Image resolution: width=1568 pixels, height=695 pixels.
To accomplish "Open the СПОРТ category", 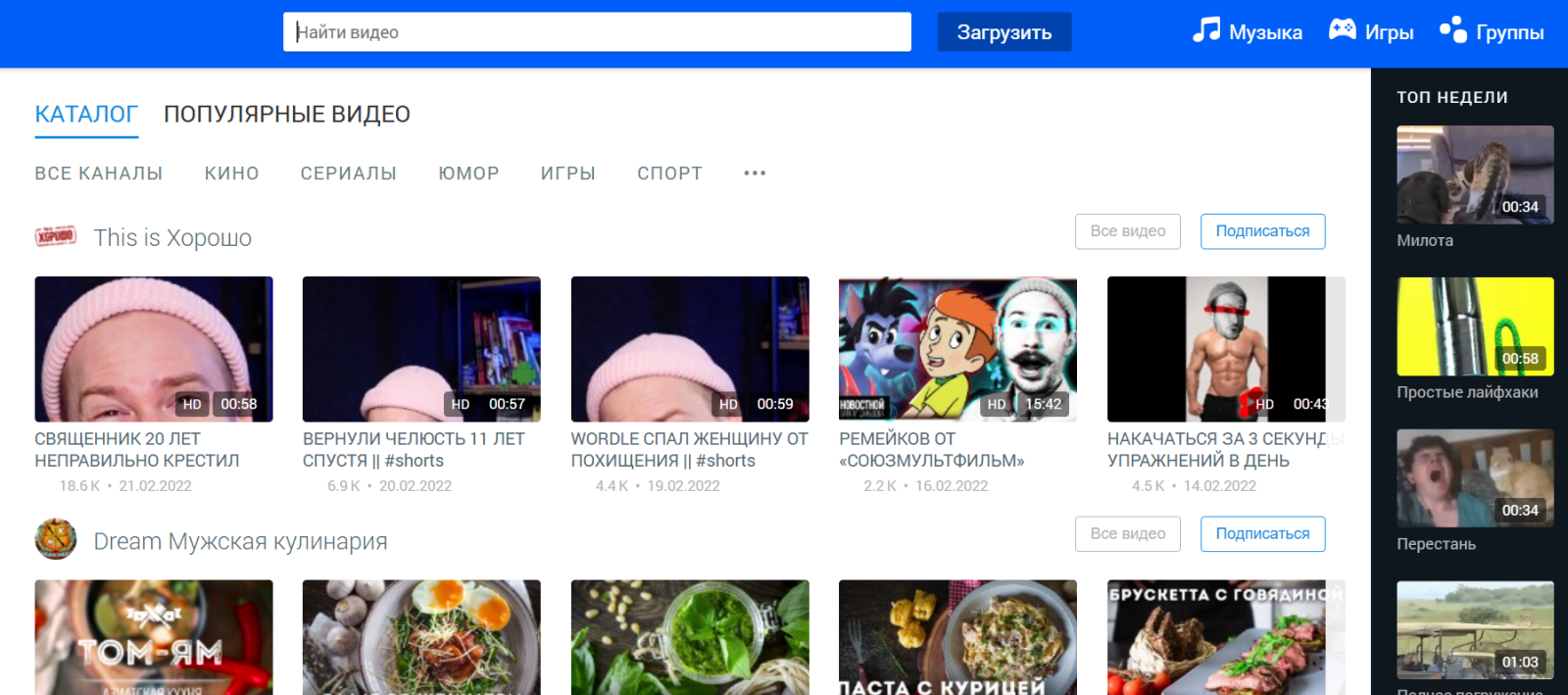I will coord(669,174).
